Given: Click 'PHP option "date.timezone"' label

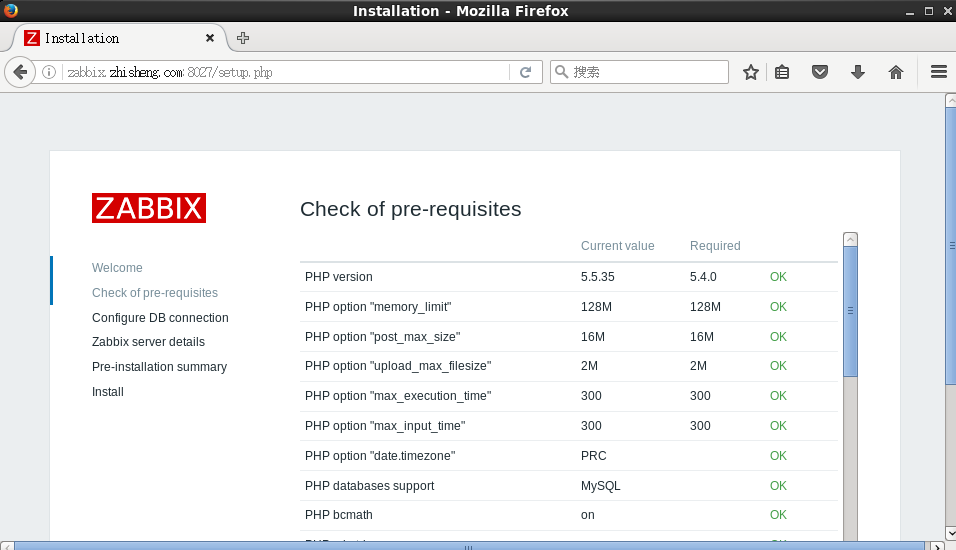Looking at the screenshot, I should coord(380,455).
